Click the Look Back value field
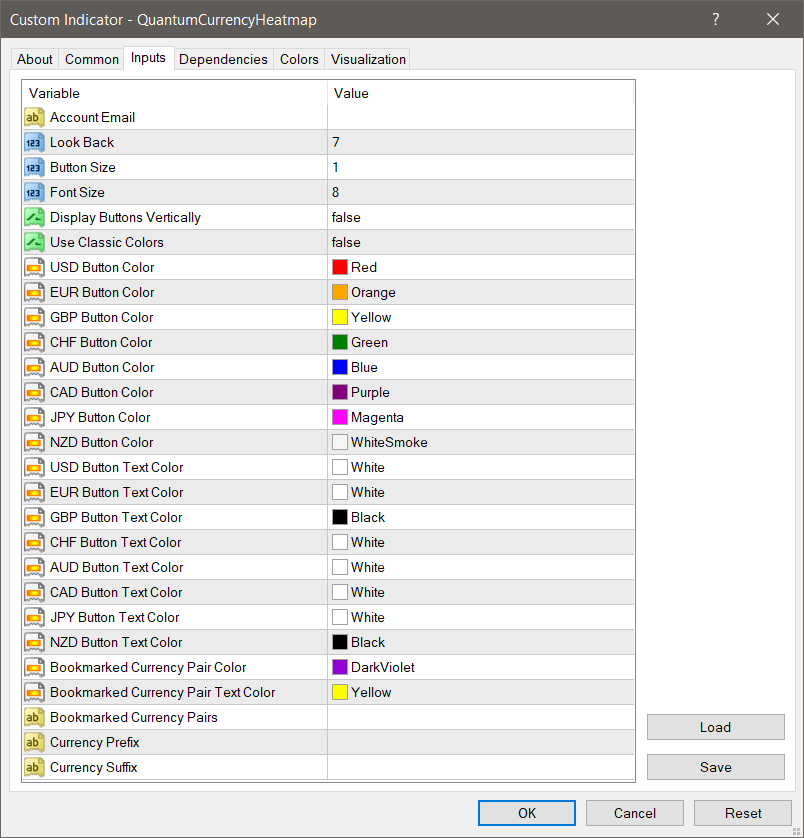The width and height of the screenshot is (804, 838). pyautogui.click(x=480, y=143)
